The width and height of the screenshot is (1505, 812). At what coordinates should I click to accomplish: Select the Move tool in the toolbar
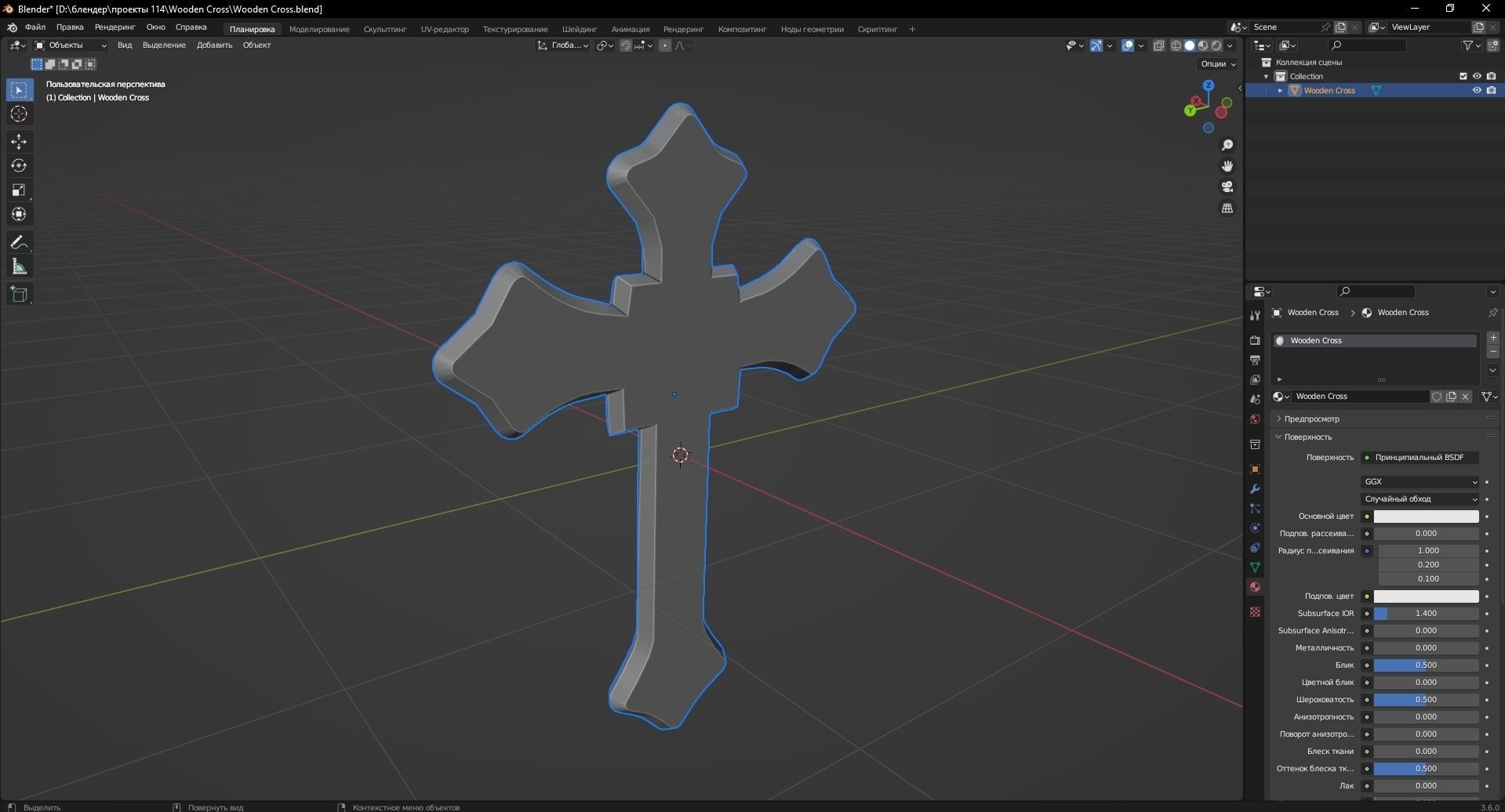(19, 142)
